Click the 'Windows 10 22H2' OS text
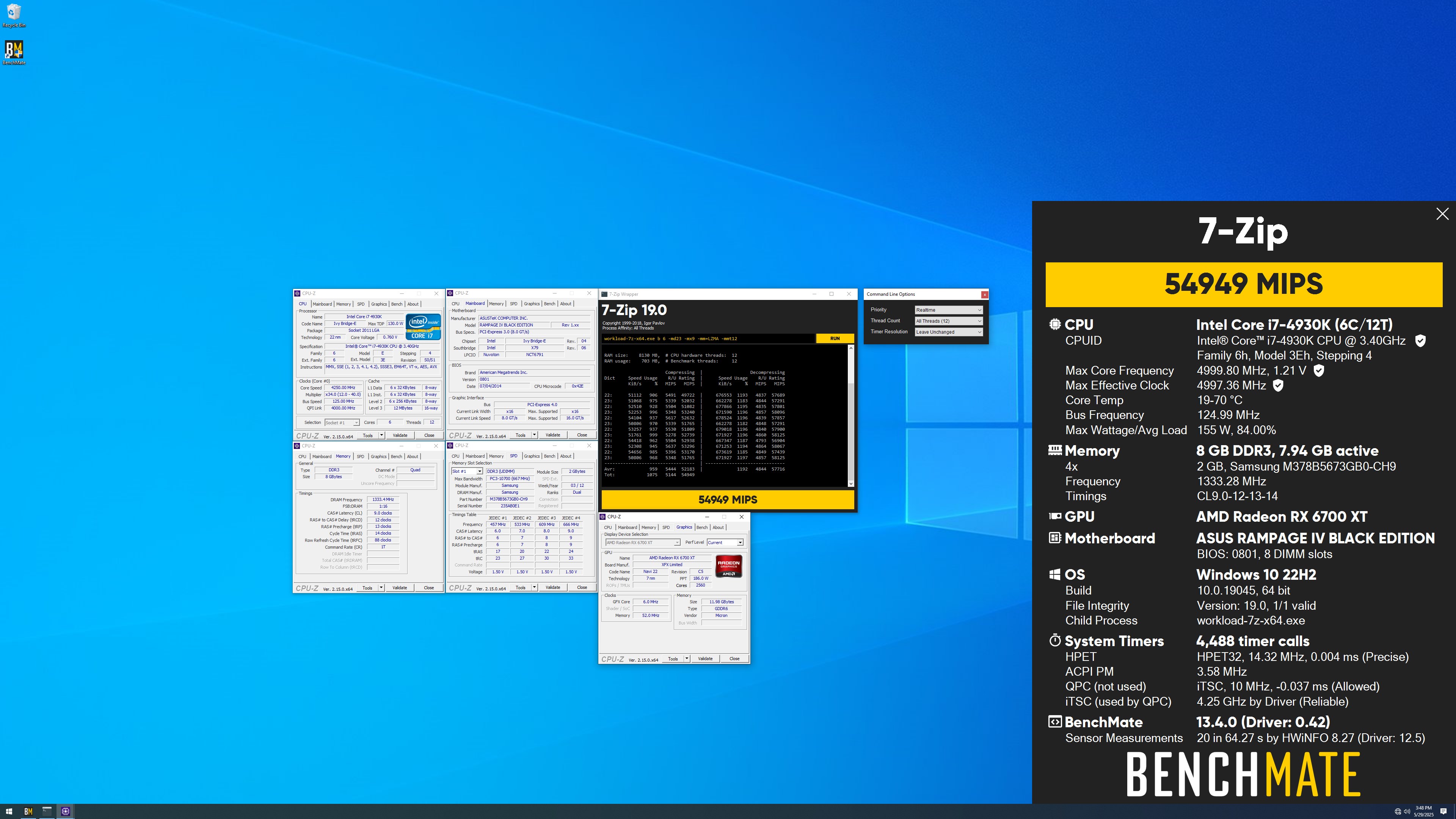The width and height of the screenshot is (1456, 819). click(x=1256, y=574)
